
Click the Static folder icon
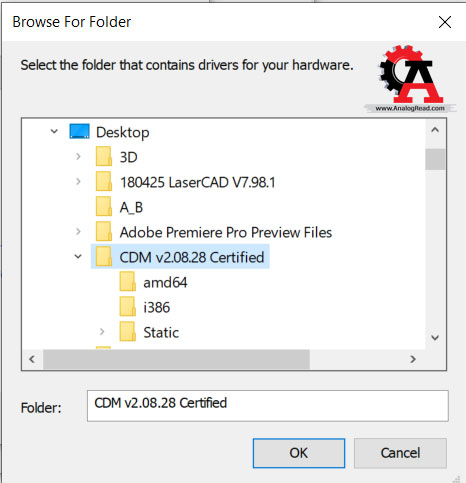[128, 332]
